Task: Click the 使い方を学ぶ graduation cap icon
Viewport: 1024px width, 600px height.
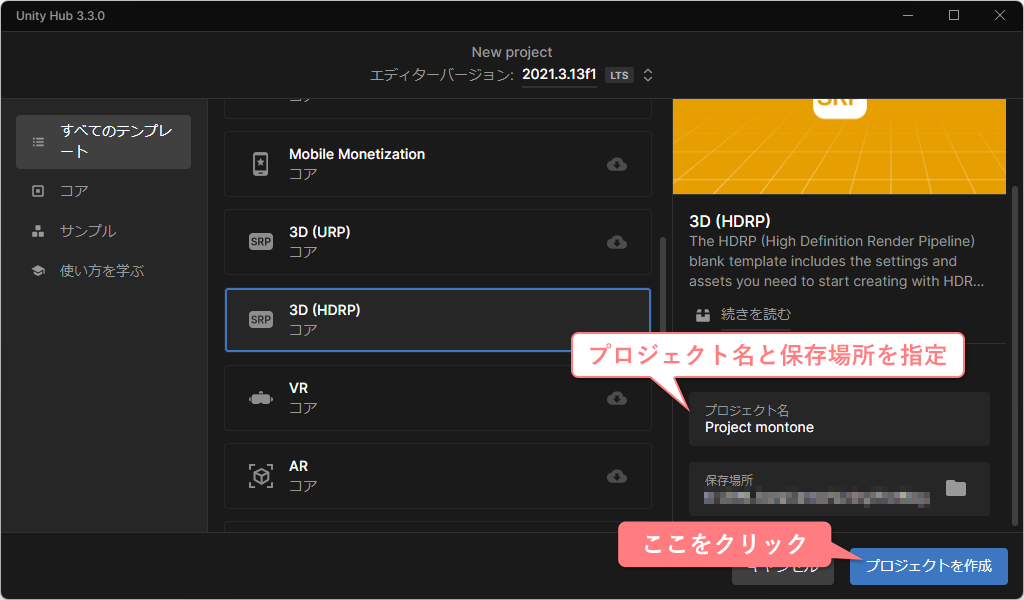Action: [38, 270]
